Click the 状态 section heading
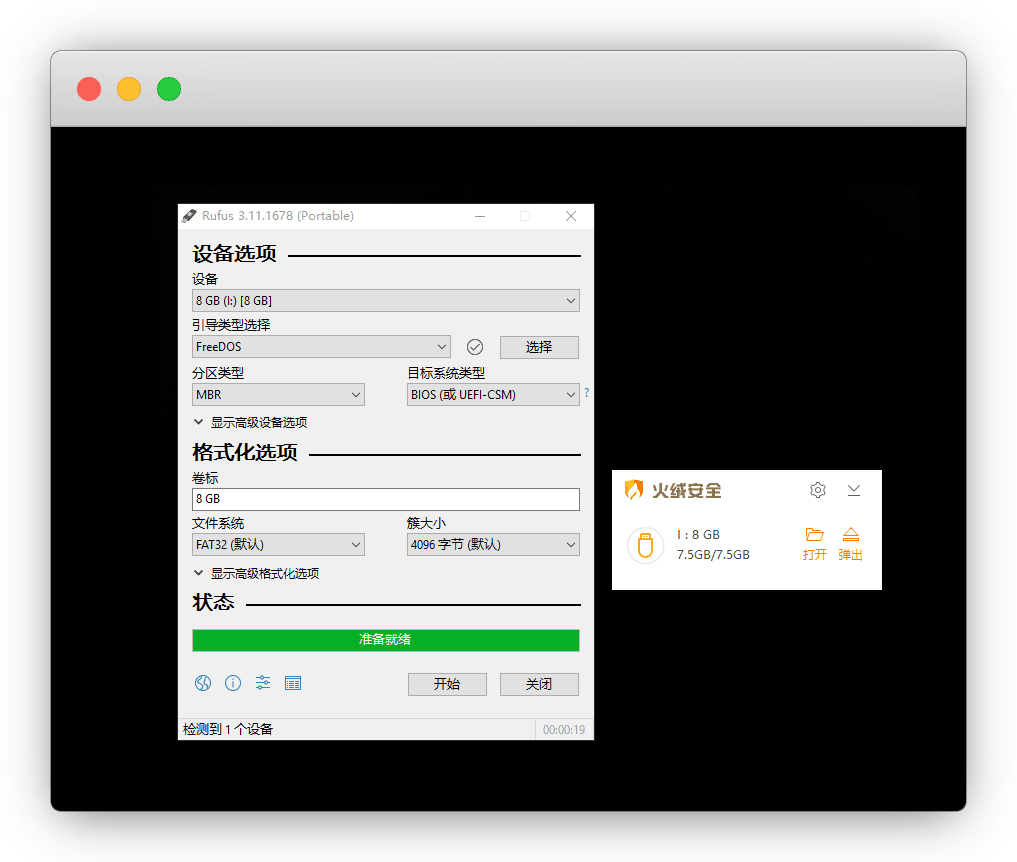This screenshot has width=1017, height=862. 213,602
